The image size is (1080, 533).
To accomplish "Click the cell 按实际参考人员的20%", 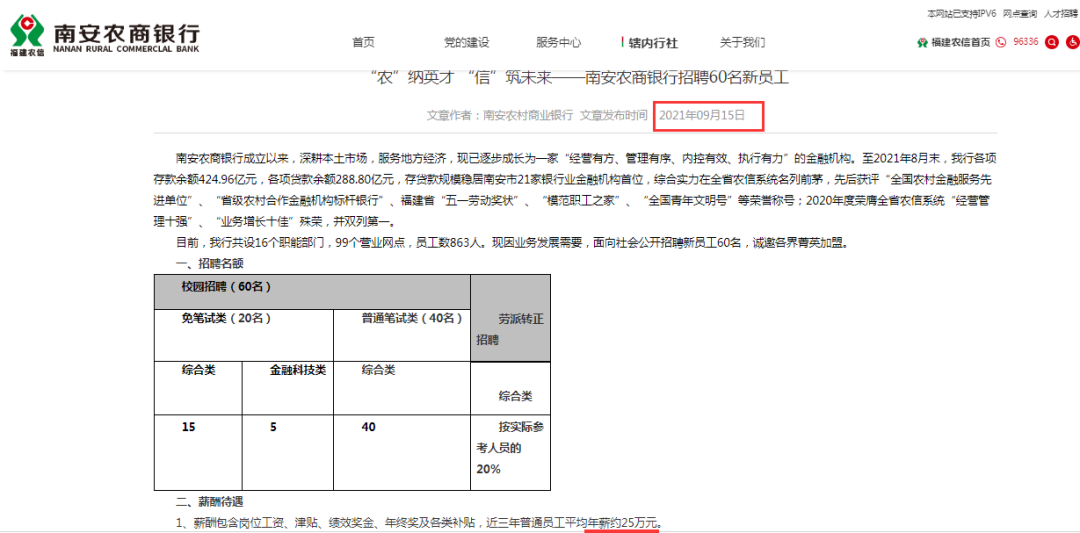I will 510,452.
